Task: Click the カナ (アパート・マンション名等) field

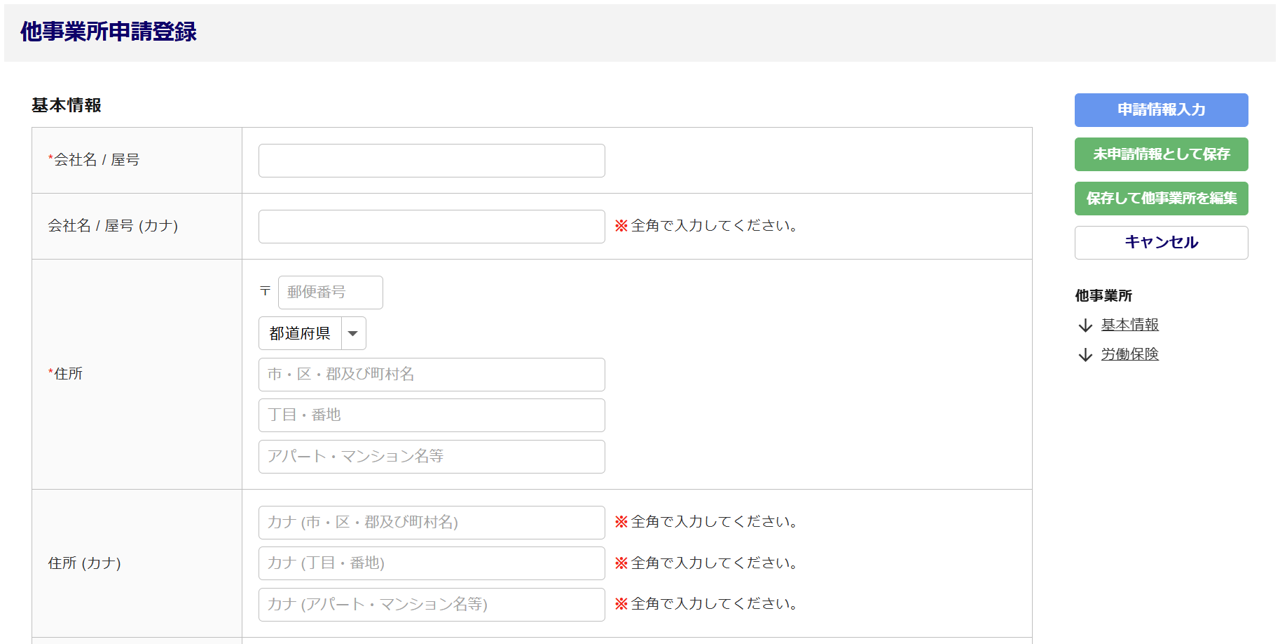Action: 431,604
